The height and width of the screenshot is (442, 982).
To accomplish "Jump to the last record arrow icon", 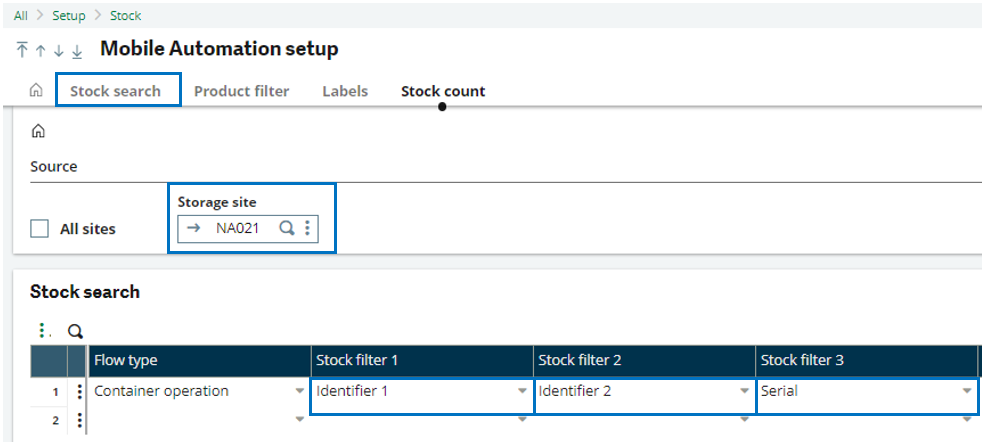I will [77, 50].
